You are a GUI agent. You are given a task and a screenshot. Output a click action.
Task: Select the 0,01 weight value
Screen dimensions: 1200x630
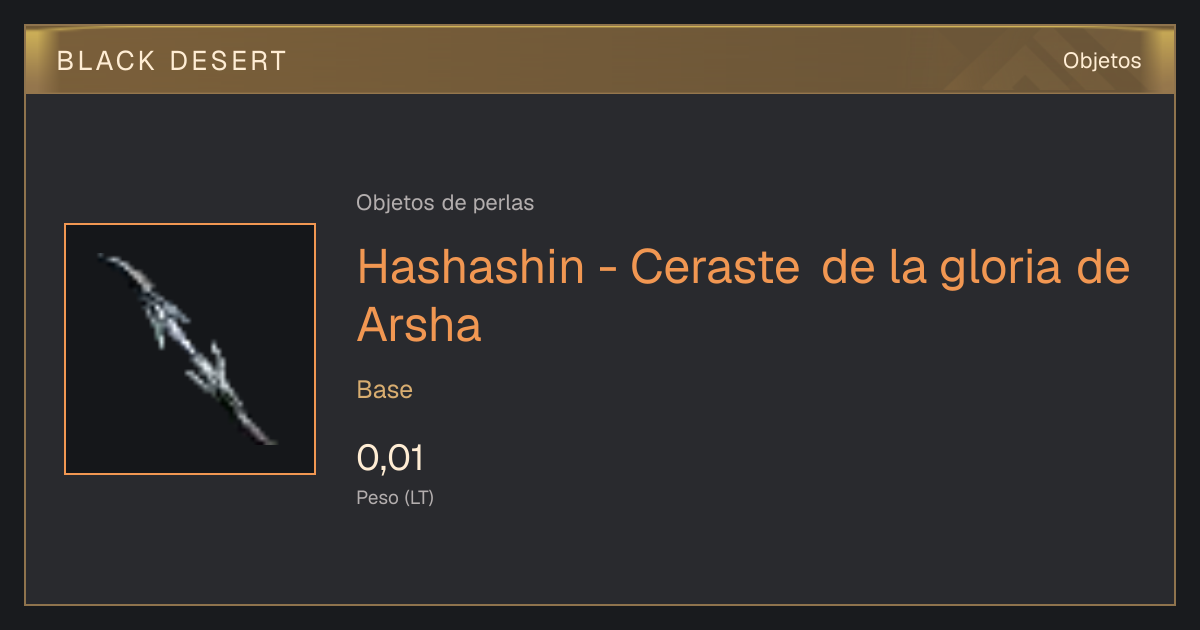click(x=390, y=459)
